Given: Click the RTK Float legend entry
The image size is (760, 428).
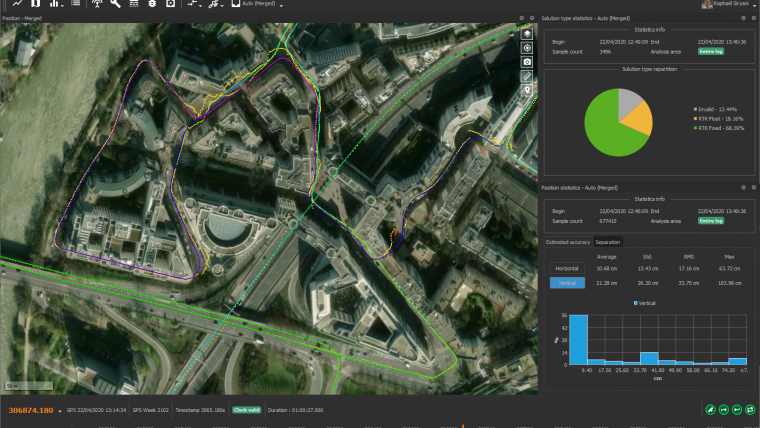Looking at the screenshot, I should coord(718,119).
